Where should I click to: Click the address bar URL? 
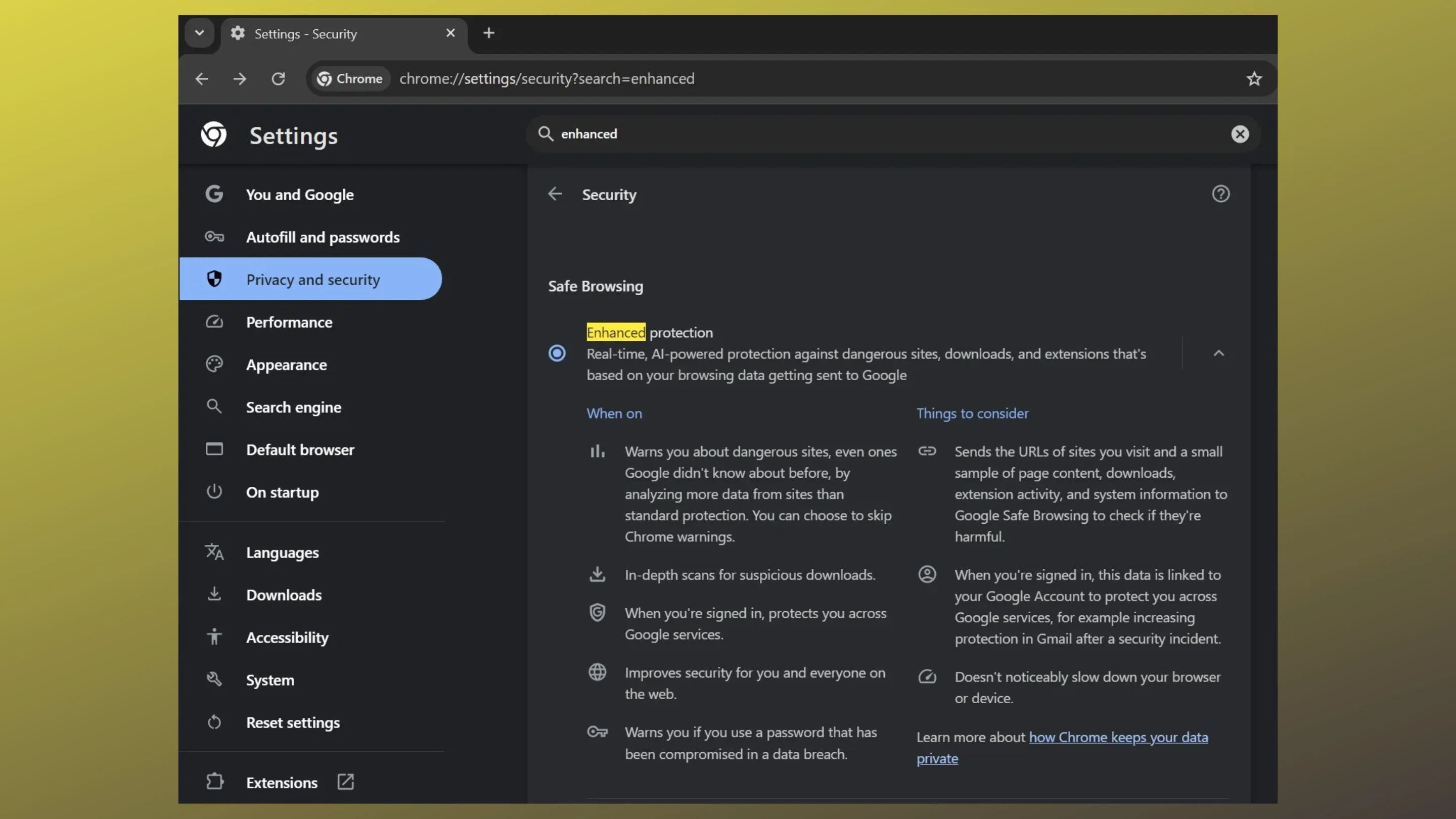pos(547,78)
